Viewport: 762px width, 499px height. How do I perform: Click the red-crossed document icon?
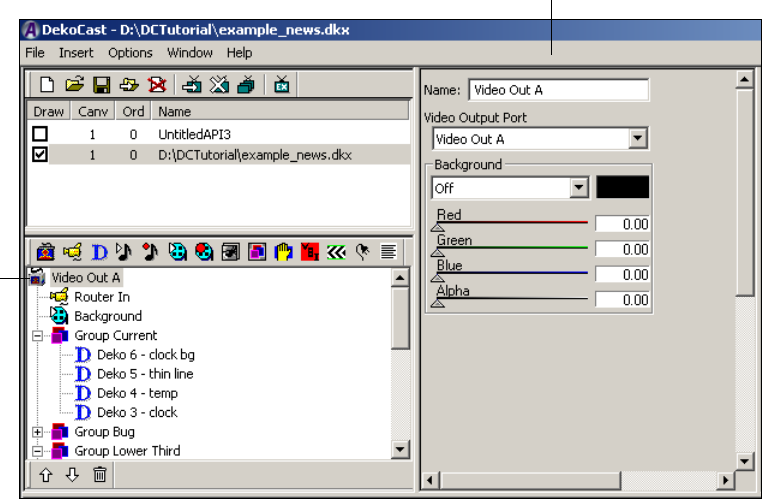point(157,85)
